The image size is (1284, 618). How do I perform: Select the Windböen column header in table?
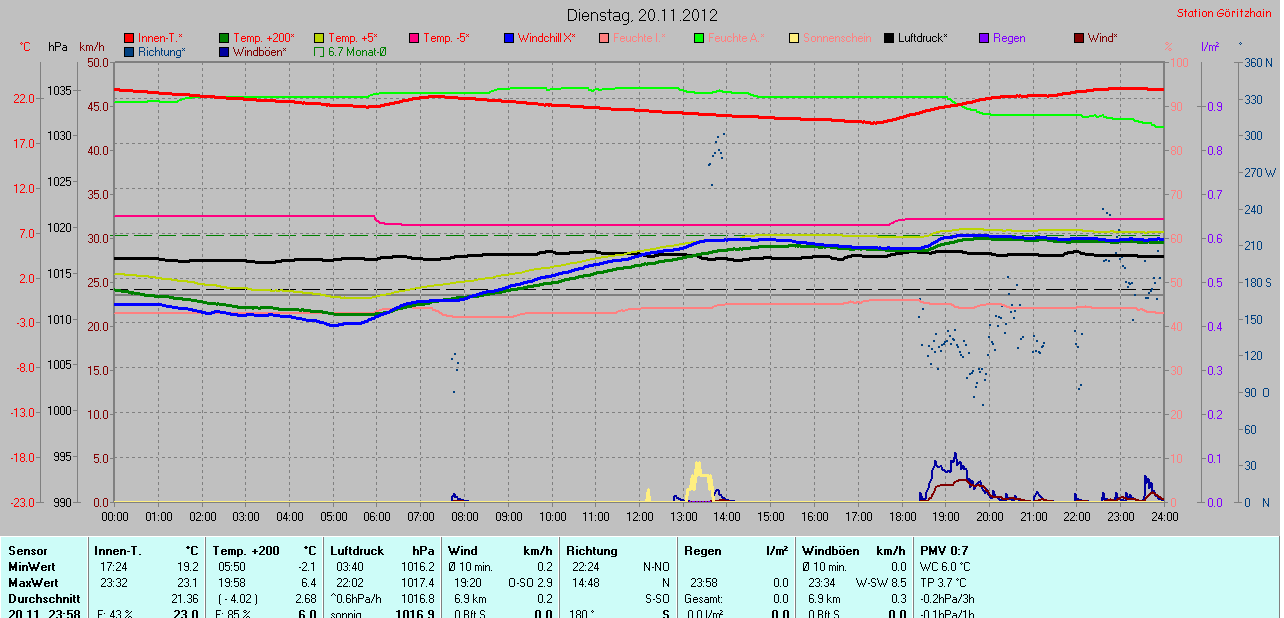tap(830, 551)
